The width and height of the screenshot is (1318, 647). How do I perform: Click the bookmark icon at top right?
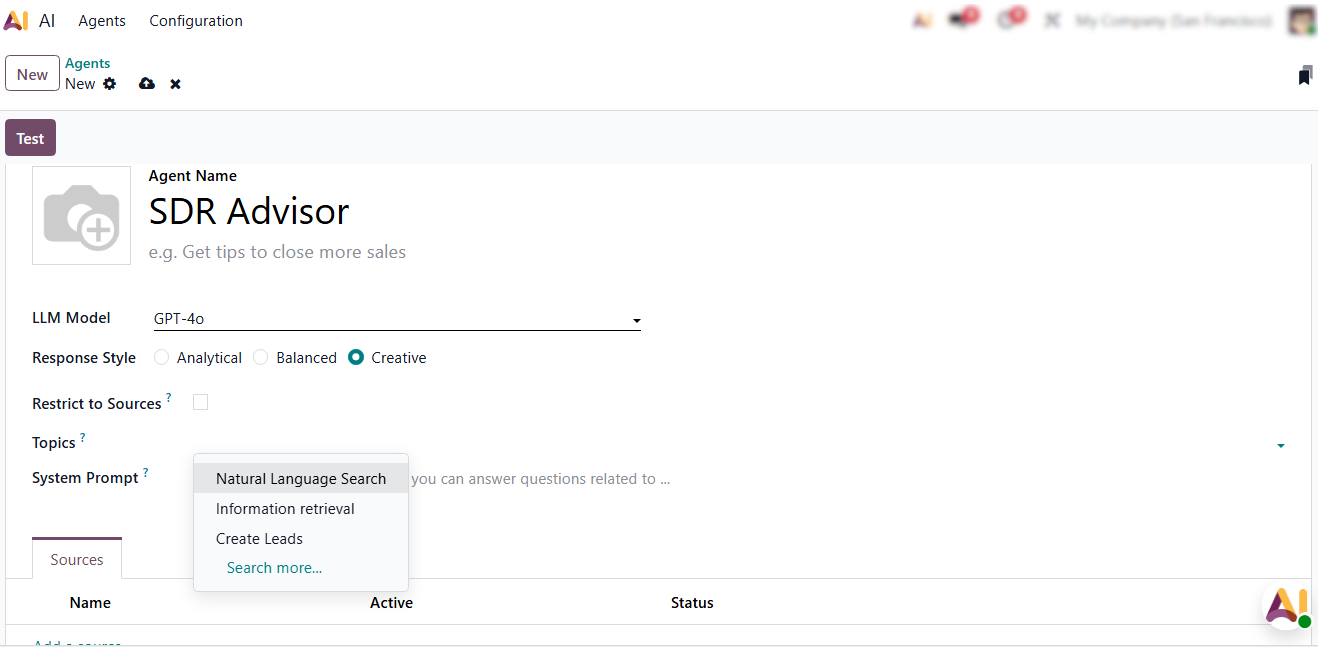(1304, 75)
